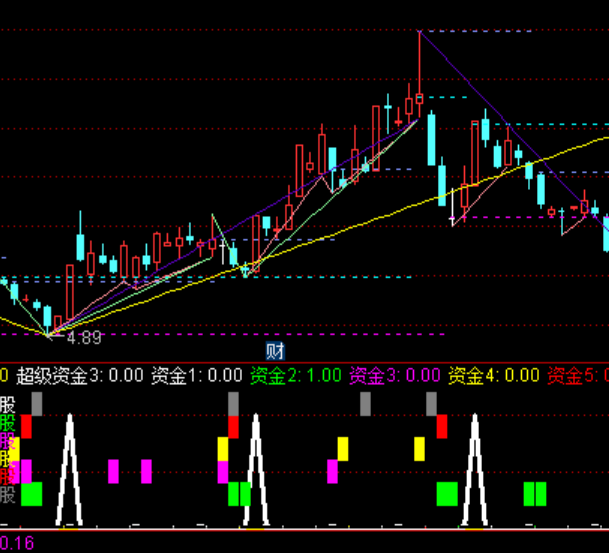Click the 0.16 value at bottom left
This screenshot has width=609, height=553.
click(15, 543)
